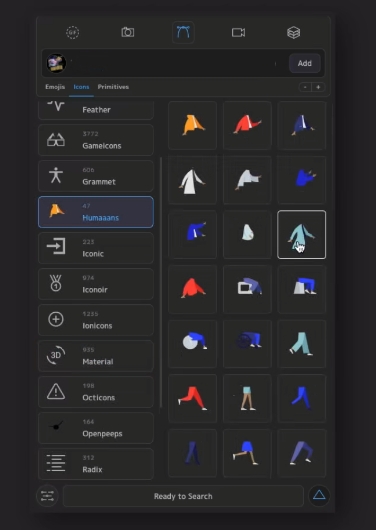Select the camera image mode icon
376x530 pixels.
127,32
